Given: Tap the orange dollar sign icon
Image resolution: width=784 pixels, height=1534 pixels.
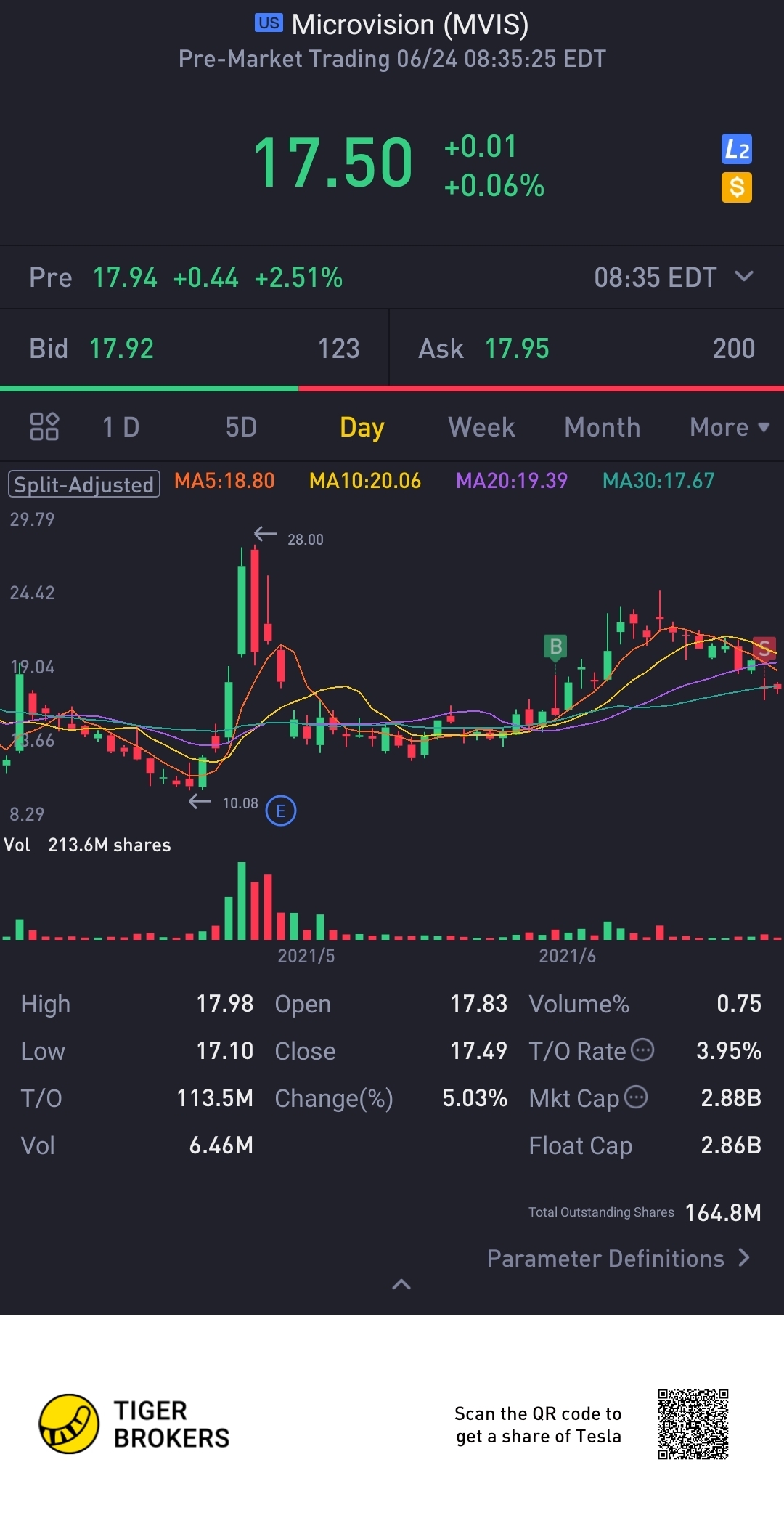Looking at the screenshot, I should pyautogui.click(x=736, y=187).
